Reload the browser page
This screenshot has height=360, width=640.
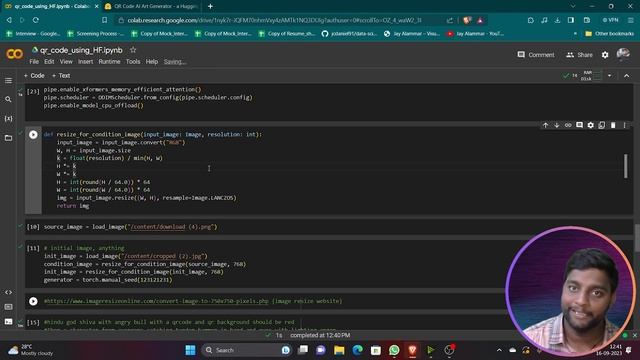[36, 20]
